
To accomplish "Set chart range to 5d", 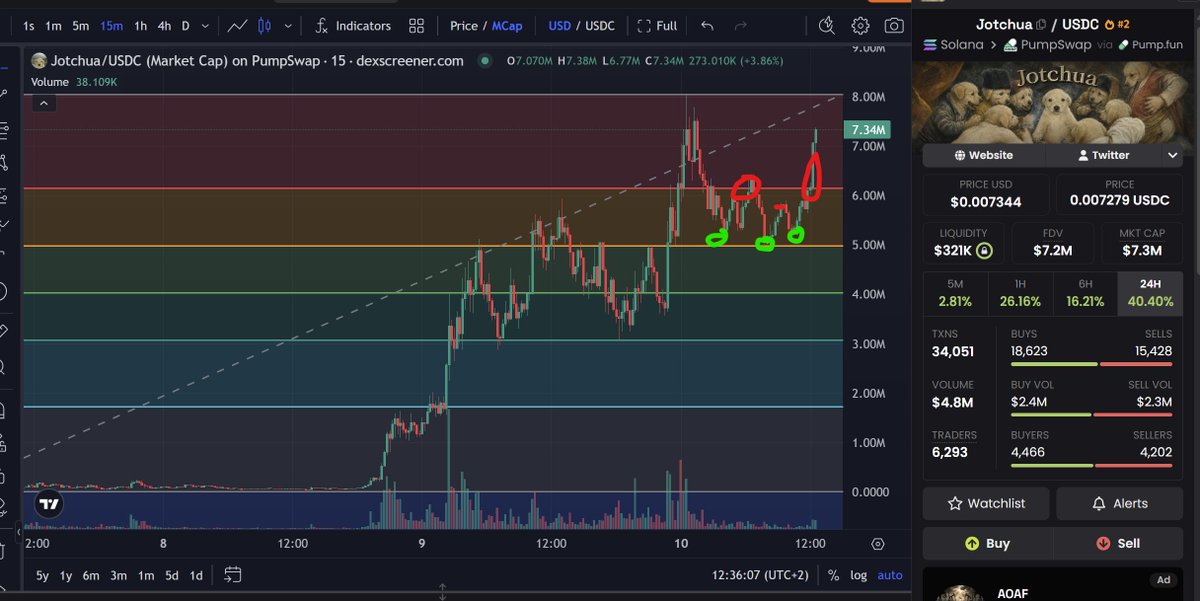I will click(x=172, y=575).
